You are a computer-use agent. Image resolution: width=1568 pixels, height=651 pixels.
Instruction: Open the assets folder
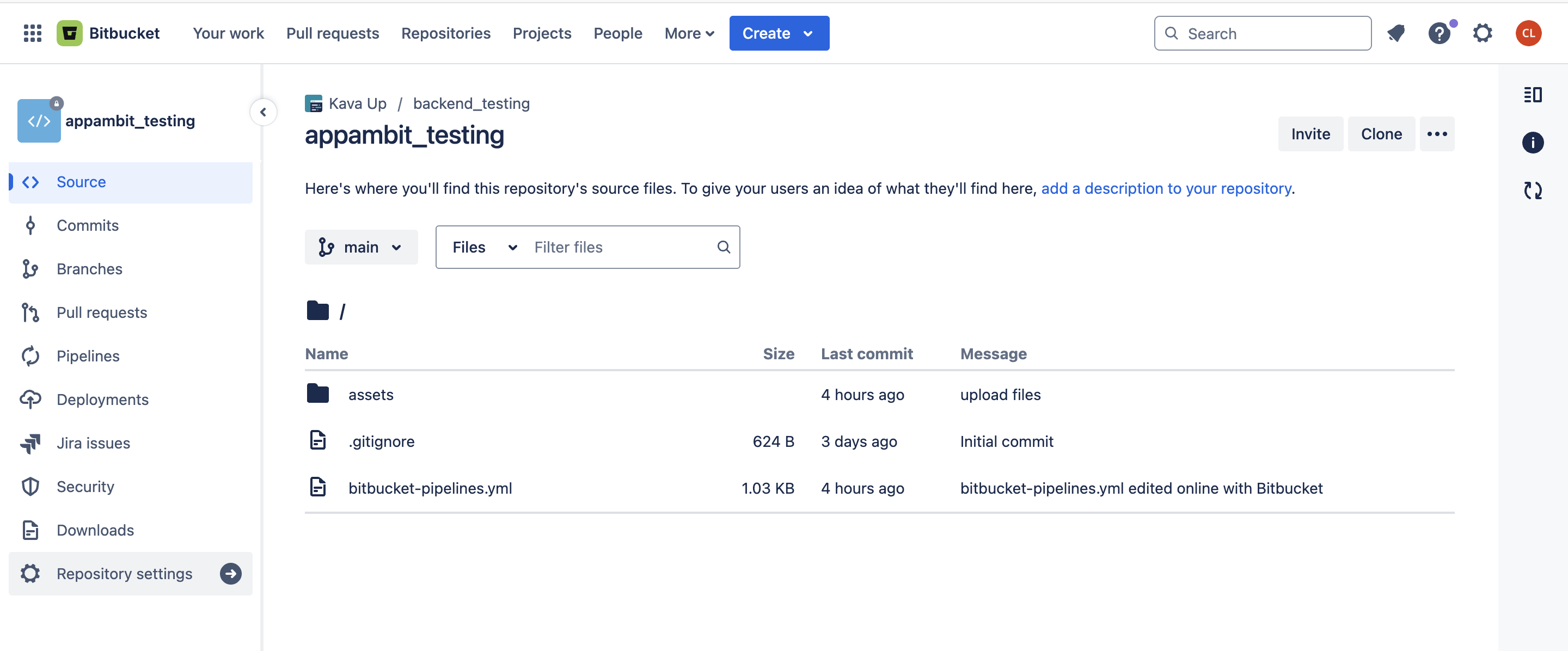371,395
